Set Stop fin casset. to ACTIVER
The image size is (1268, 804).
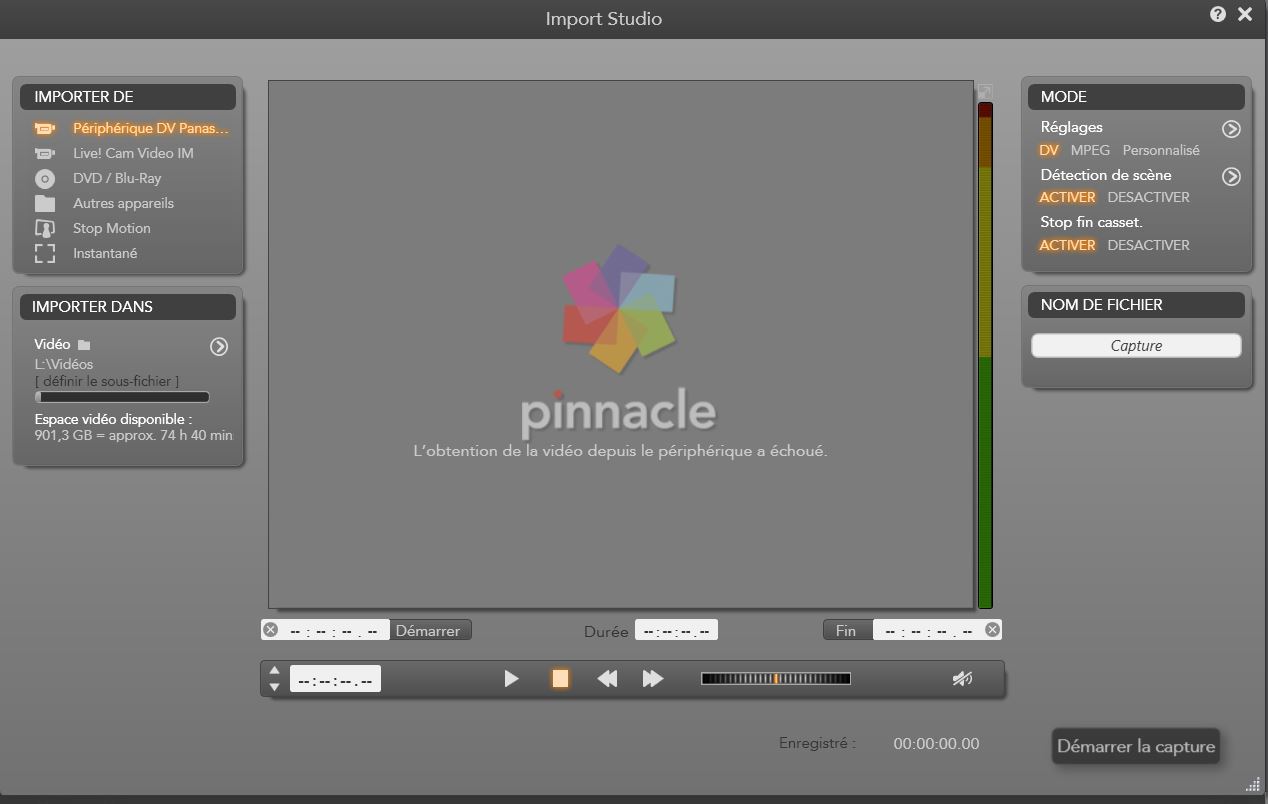click(x=1067, y=245)
